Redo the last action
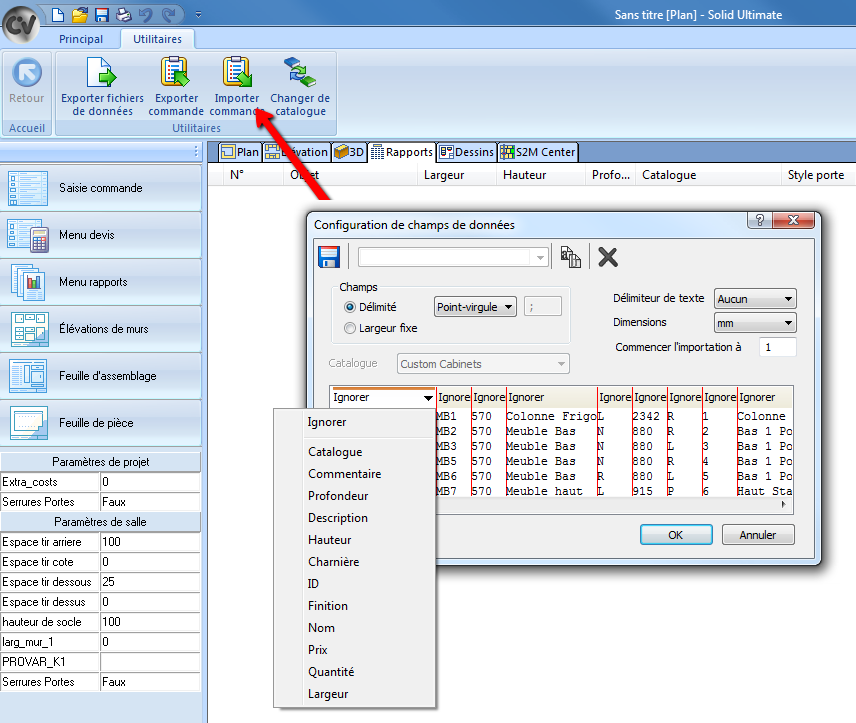856x723 pixels. coord(169,15)
